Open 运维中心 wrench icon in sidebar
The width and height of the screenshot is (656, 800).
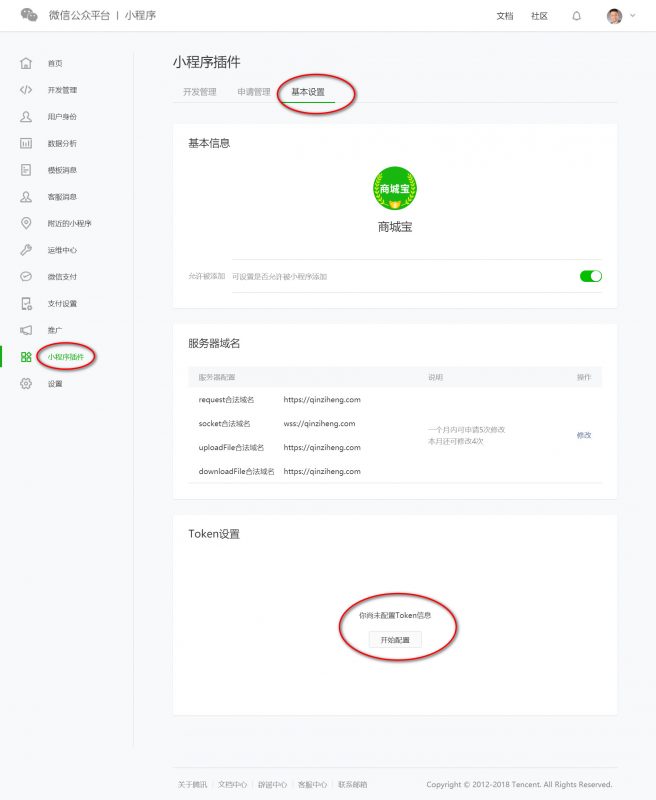tap(26, 250)
